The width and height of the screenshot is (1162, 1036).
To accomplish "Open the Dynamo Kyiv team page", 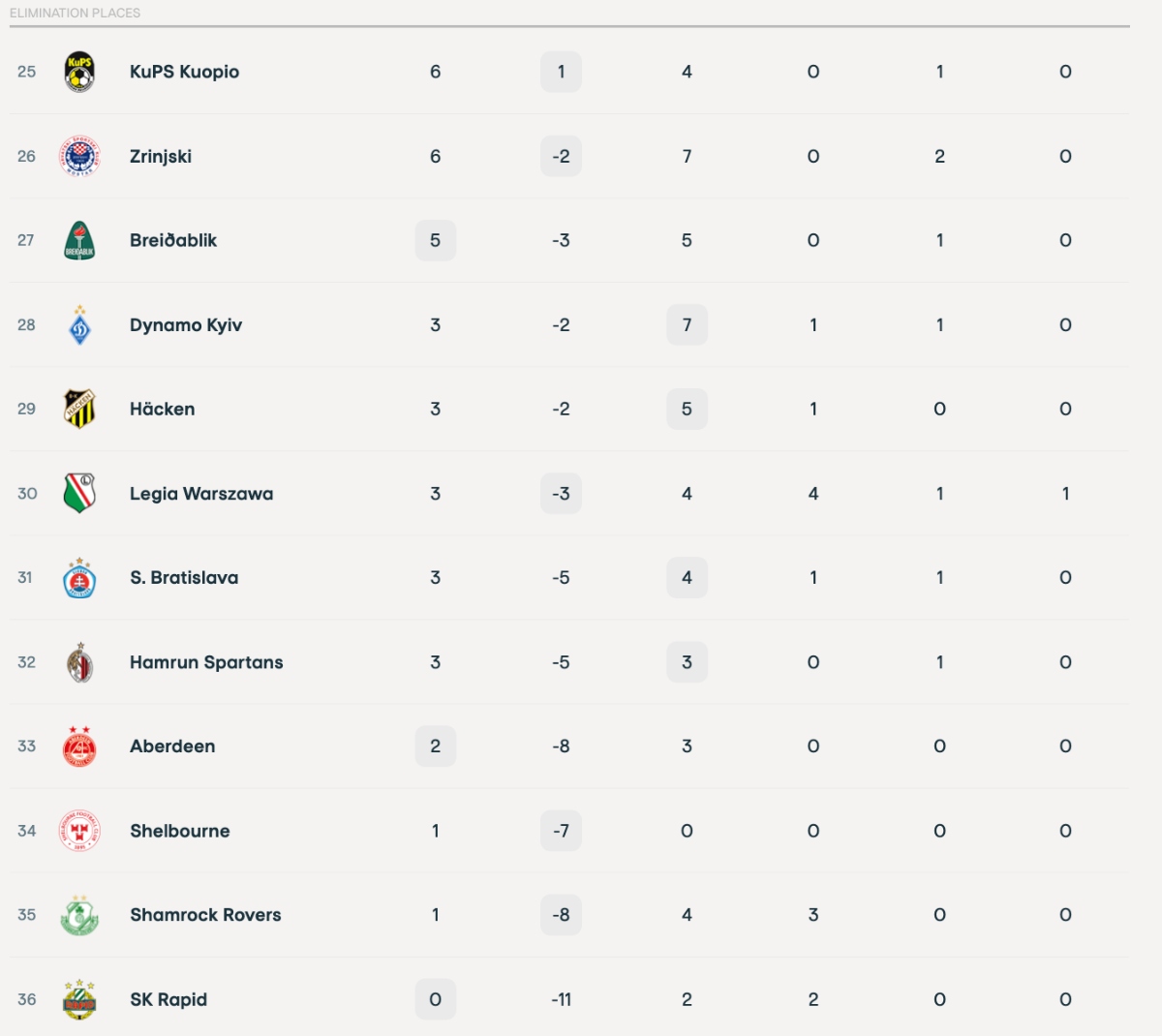I will point(185,324).
